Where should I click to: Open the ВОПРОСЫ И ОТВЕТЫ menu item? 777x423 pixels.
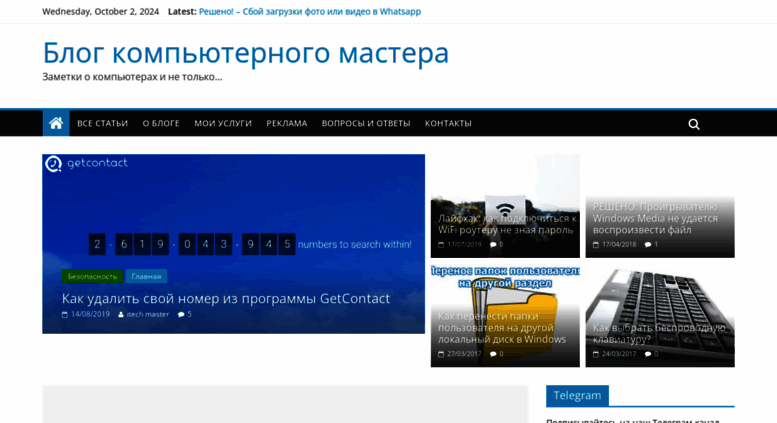tap(366, 123)
